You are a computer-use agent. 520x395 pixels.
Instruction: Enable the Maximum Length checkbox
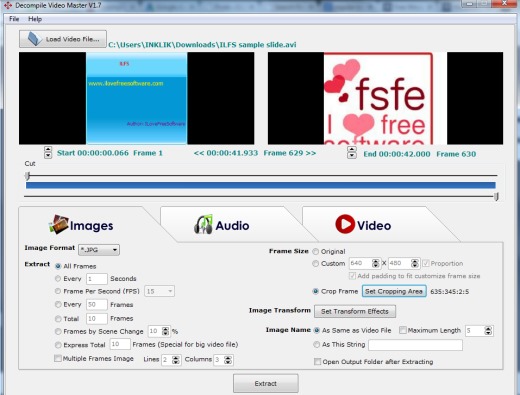[x=403, y=330]
